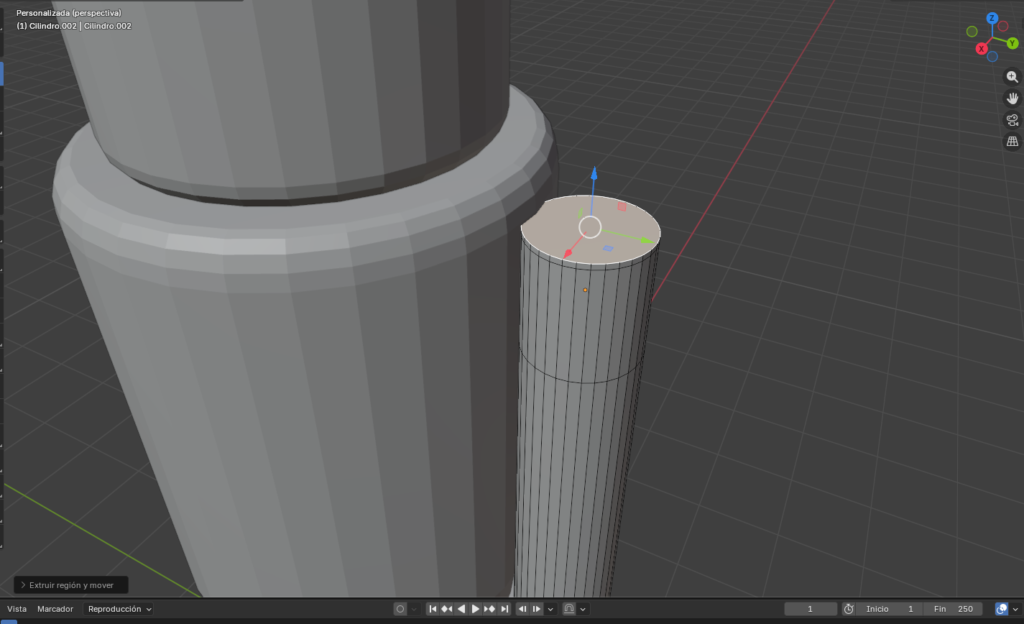The width and height of the screenshot is (1024, 624).
Task: Open the Vista menu
Action: point(16,608)
